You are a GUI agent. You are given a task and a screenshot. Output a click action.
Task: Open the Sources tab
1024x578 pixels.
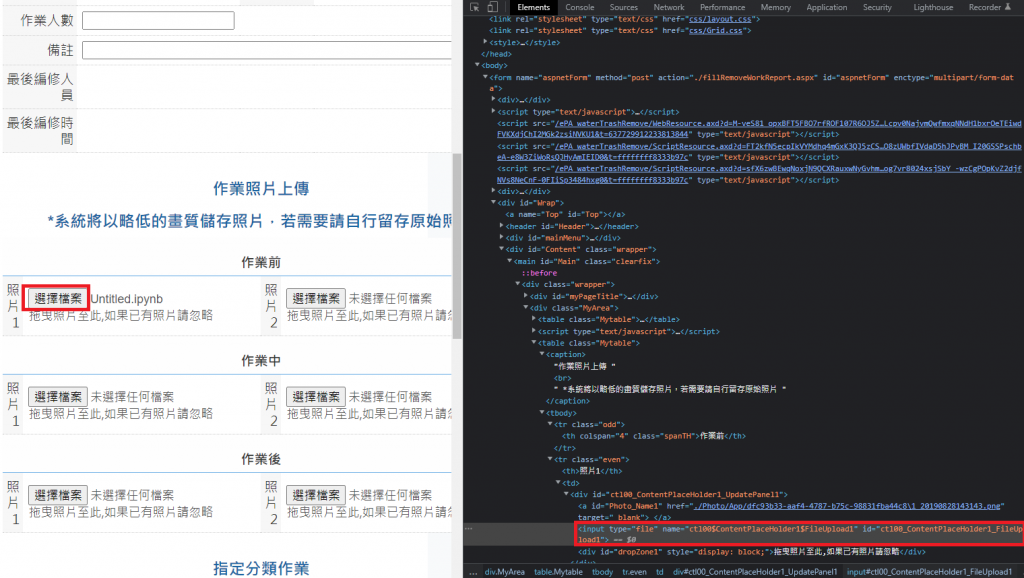(624, 7)
